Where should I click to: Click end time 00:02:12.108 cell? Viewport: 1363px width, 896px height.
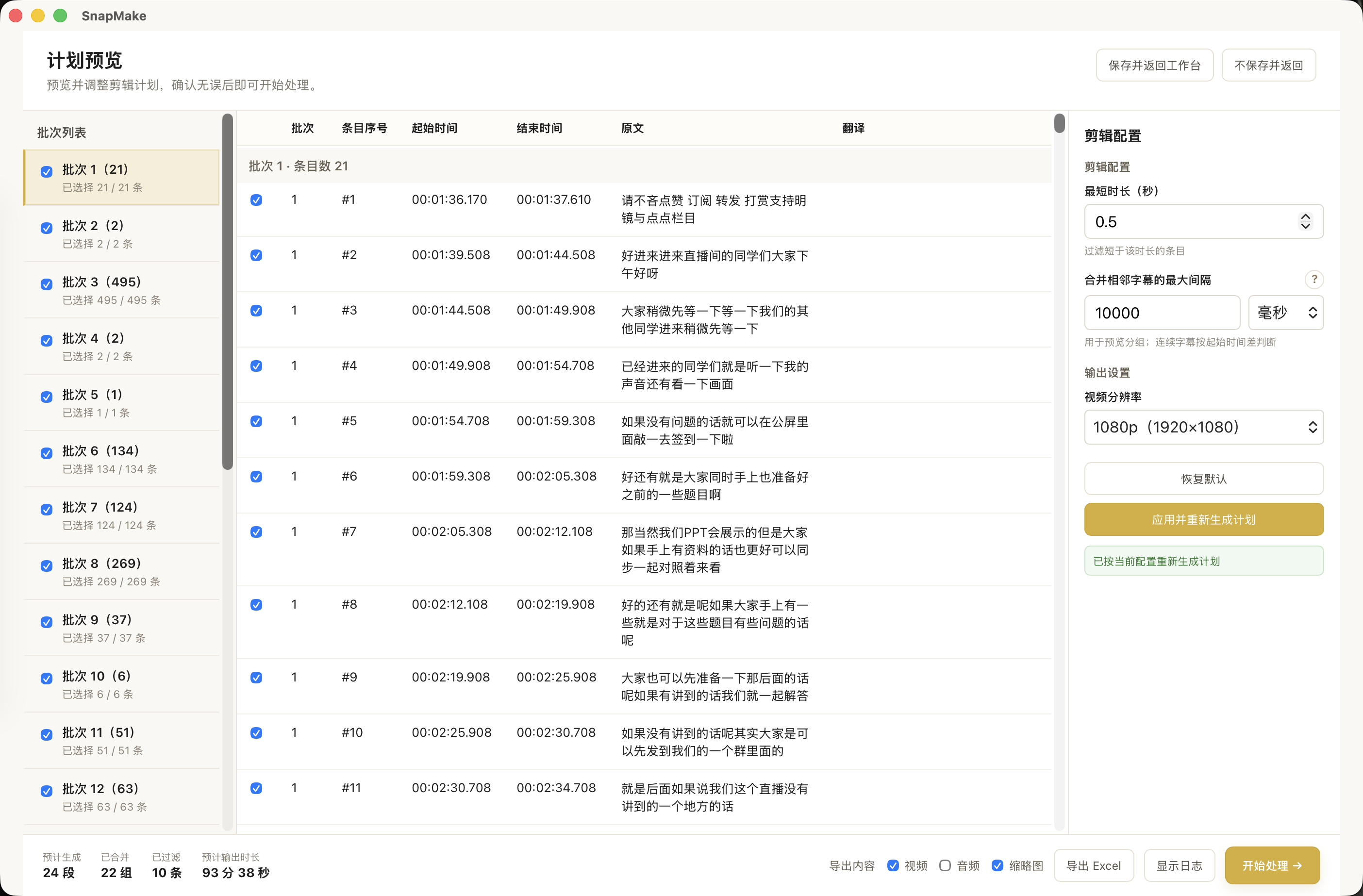554,531
